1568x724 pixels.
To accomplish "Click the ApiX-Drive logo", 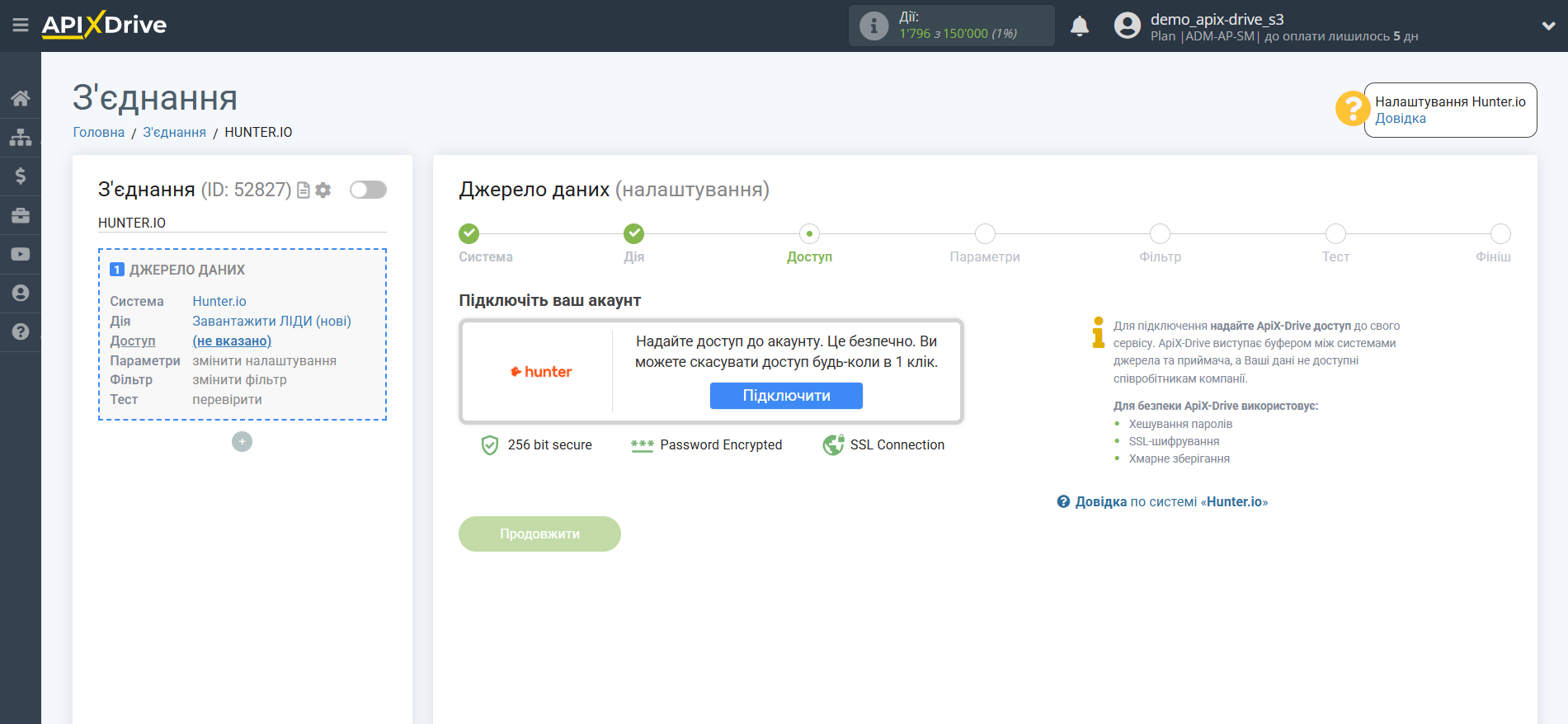I will click(x=104, y=25).
